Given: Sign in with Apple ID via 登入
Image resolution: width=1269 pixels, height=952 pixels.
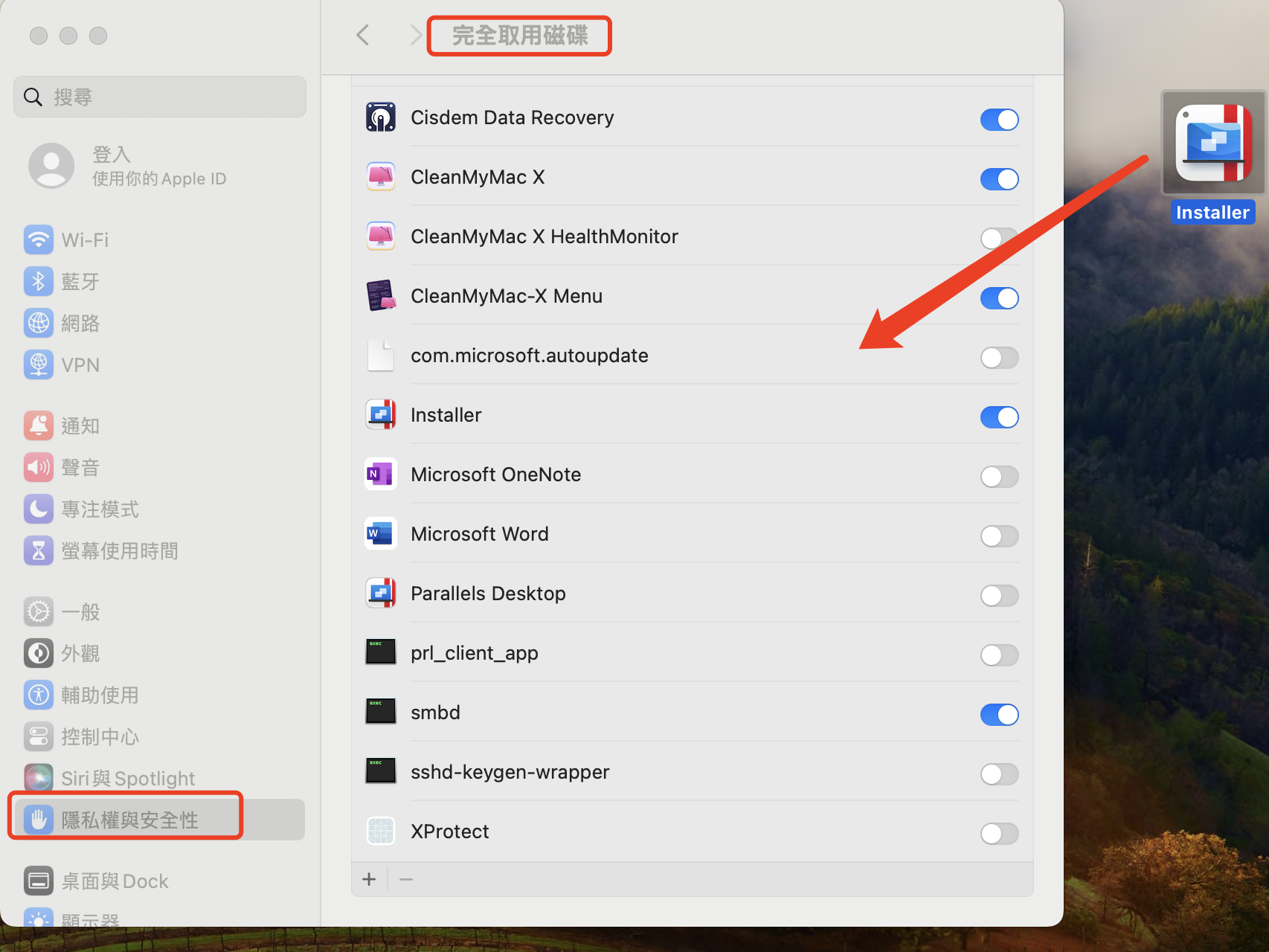Looking at the screenshot, I should click(x=112, y=155).
